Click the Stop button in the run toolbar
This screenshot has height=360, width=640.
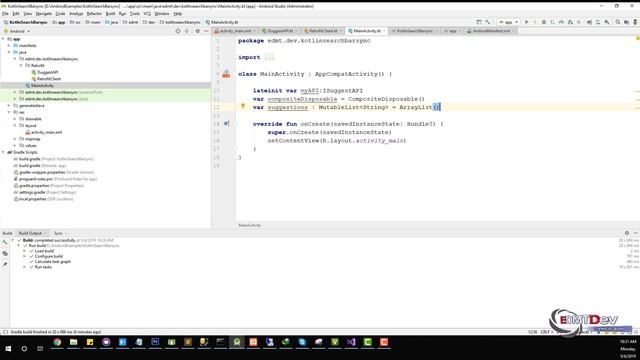579,22
